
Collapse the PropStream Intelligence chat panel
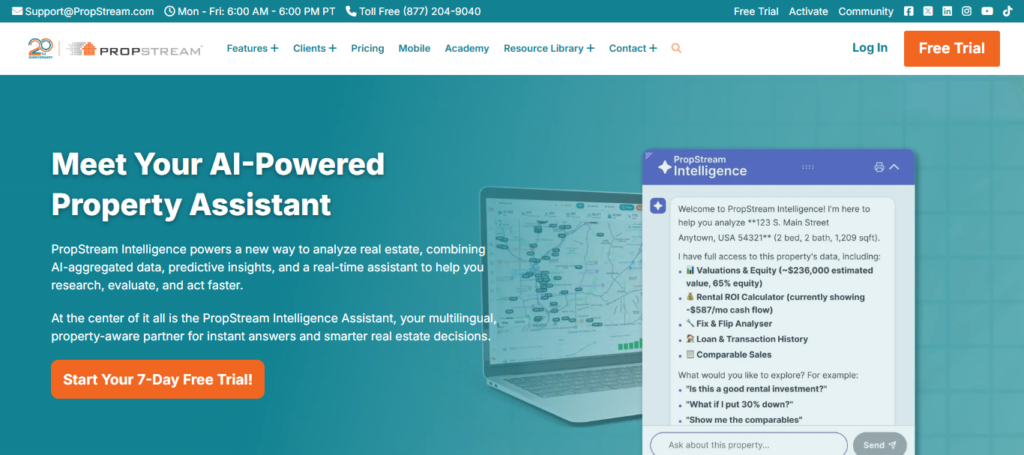click(x=895, y=167)
